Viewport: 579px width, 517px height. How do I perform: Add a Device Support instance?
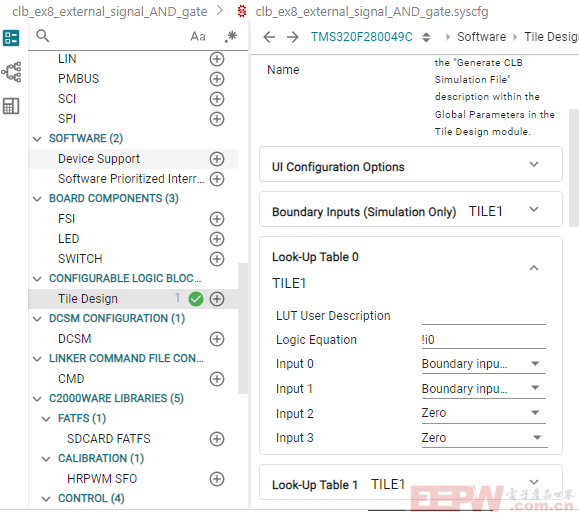(217, 159)
